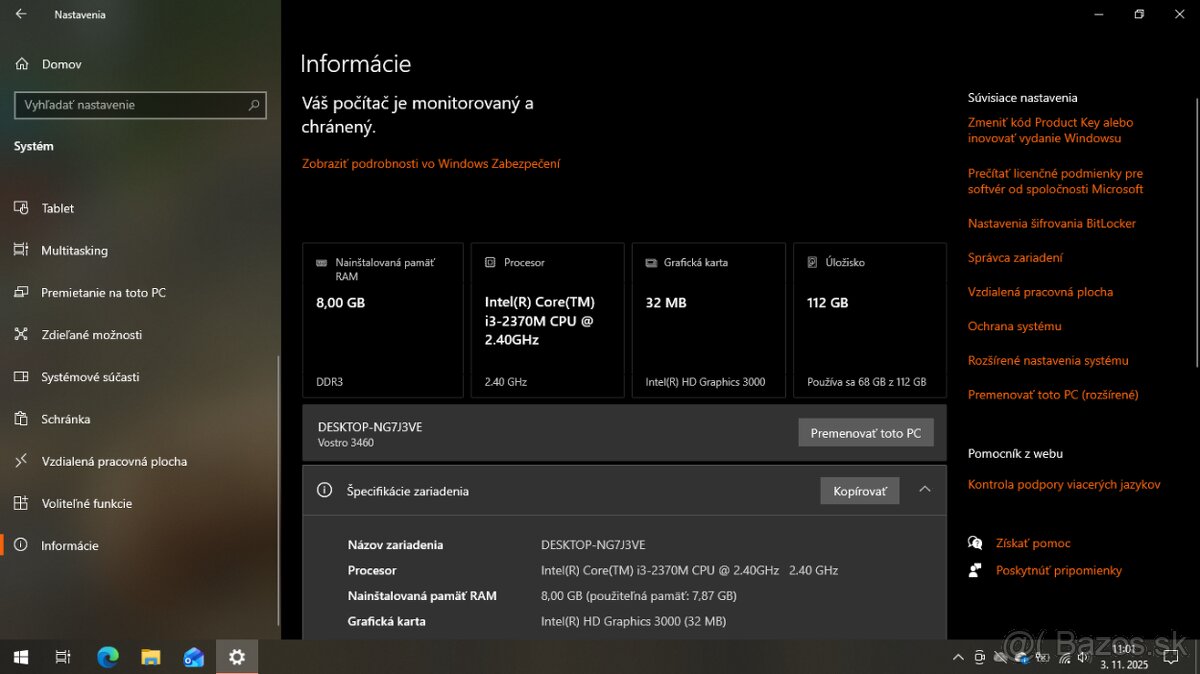Open Schránka settings page

tap(65, 419)
